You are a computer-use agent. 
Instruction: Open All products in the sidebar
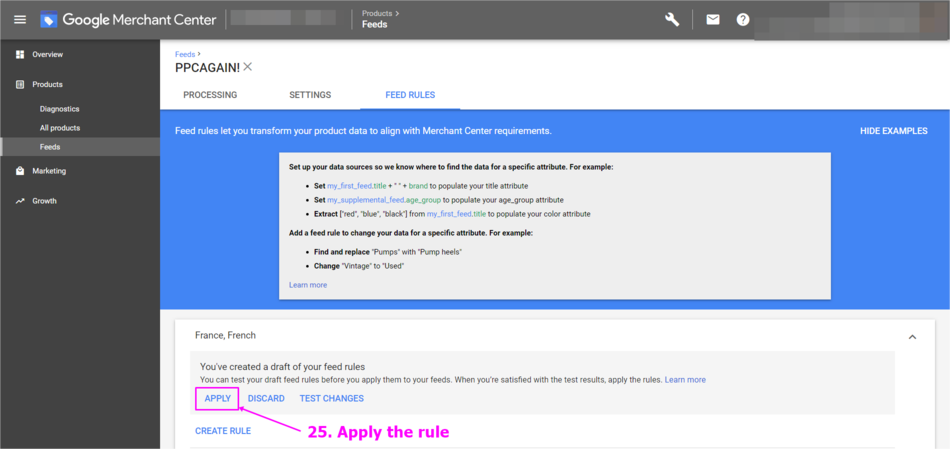(59, 128)
